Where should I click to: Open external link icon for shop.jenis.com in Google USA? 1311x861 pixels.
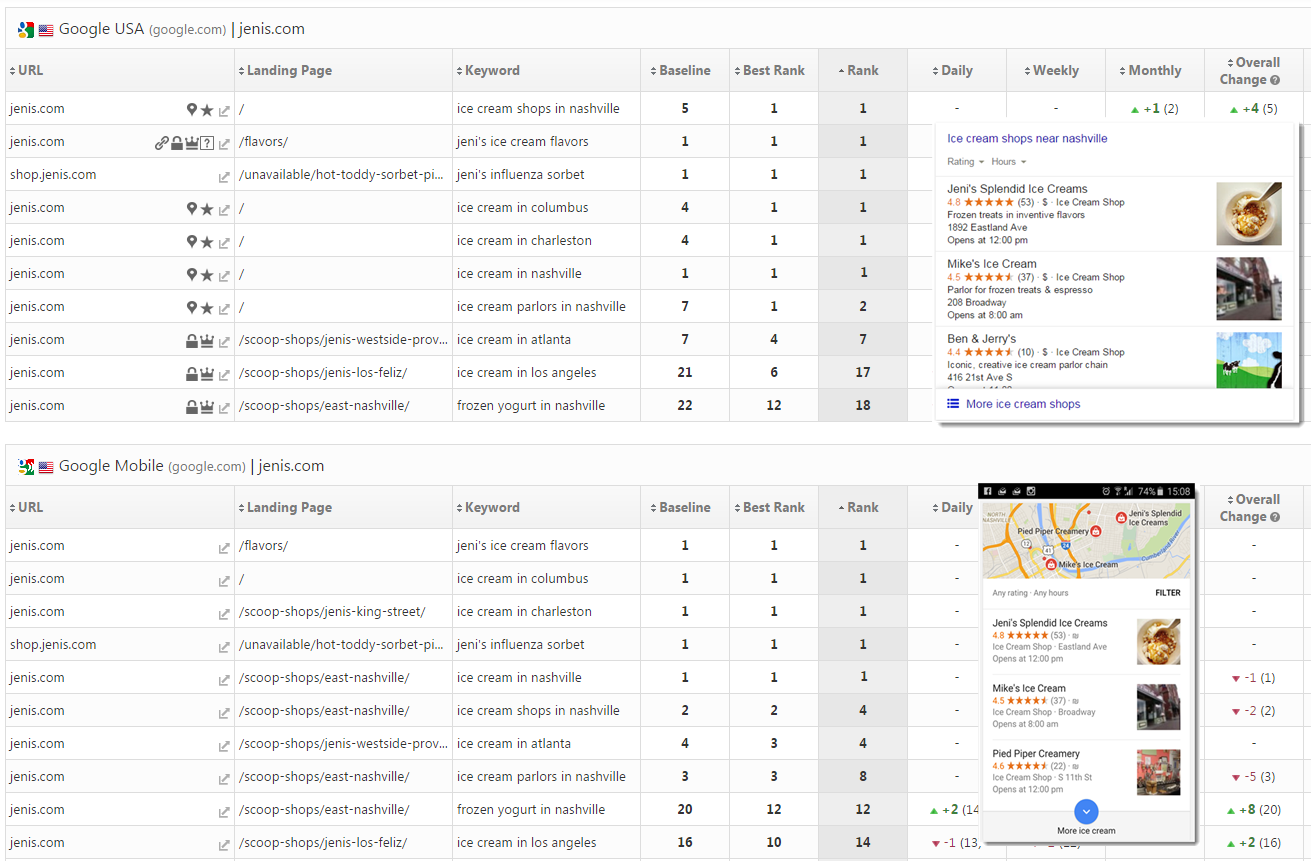tap(224, 176)
